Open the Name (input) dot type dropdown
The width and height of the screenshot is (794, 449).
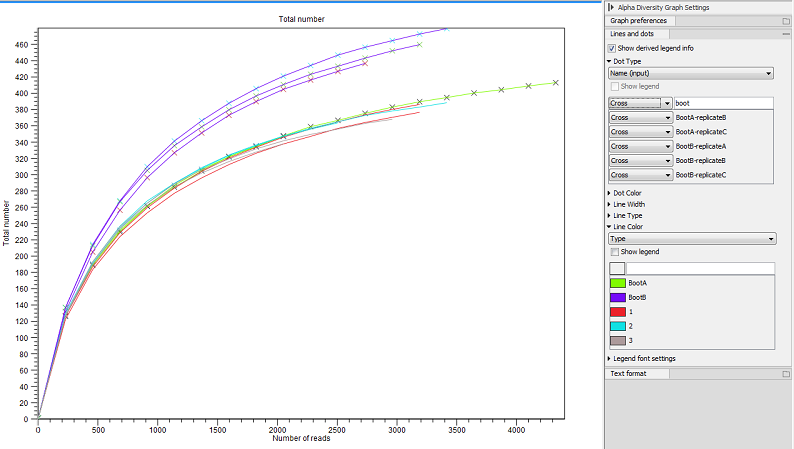pos(691,73)
